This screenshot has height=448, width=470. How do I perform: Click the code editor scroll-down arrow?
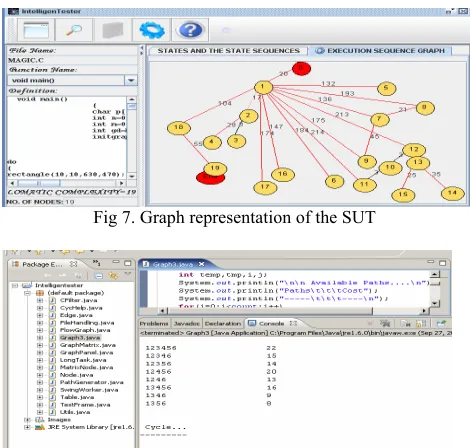click(435, 303)
